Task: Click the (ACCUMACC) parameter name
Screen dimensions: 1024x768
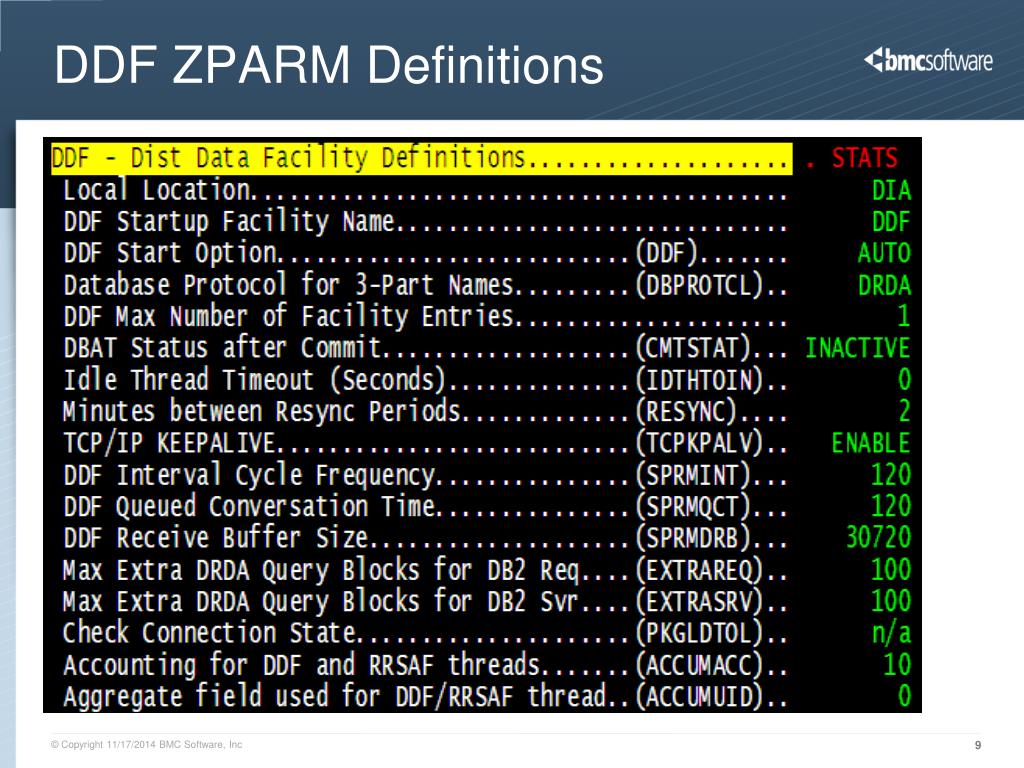Action: click(699, 664)
